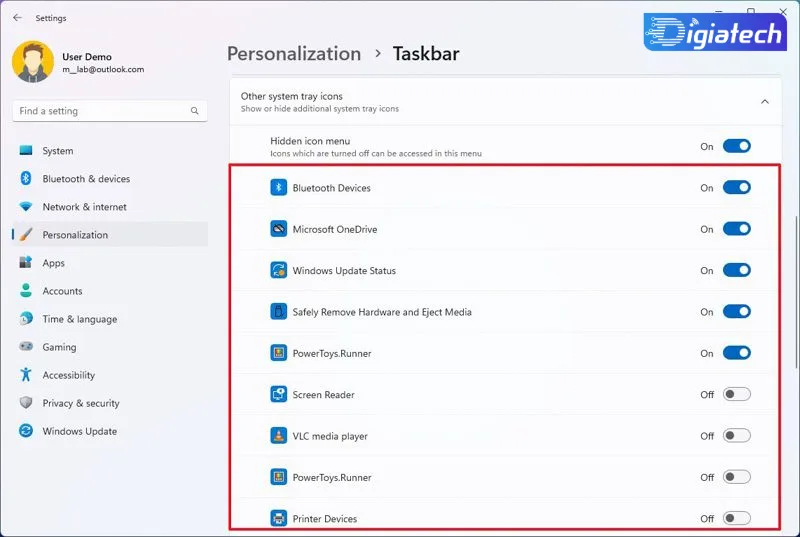This screenshot has height=537, width=800.
Task: Open Network & internet settings
Action: point(110,207)
